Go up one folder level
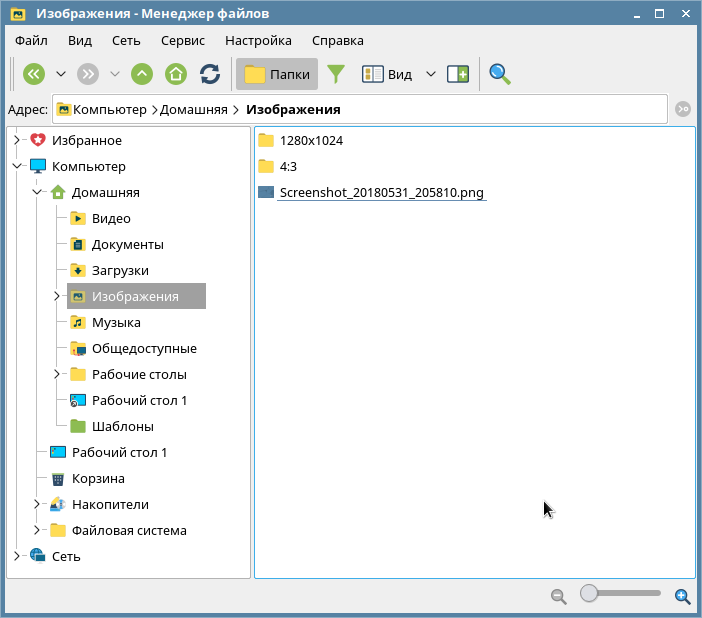 142,74
